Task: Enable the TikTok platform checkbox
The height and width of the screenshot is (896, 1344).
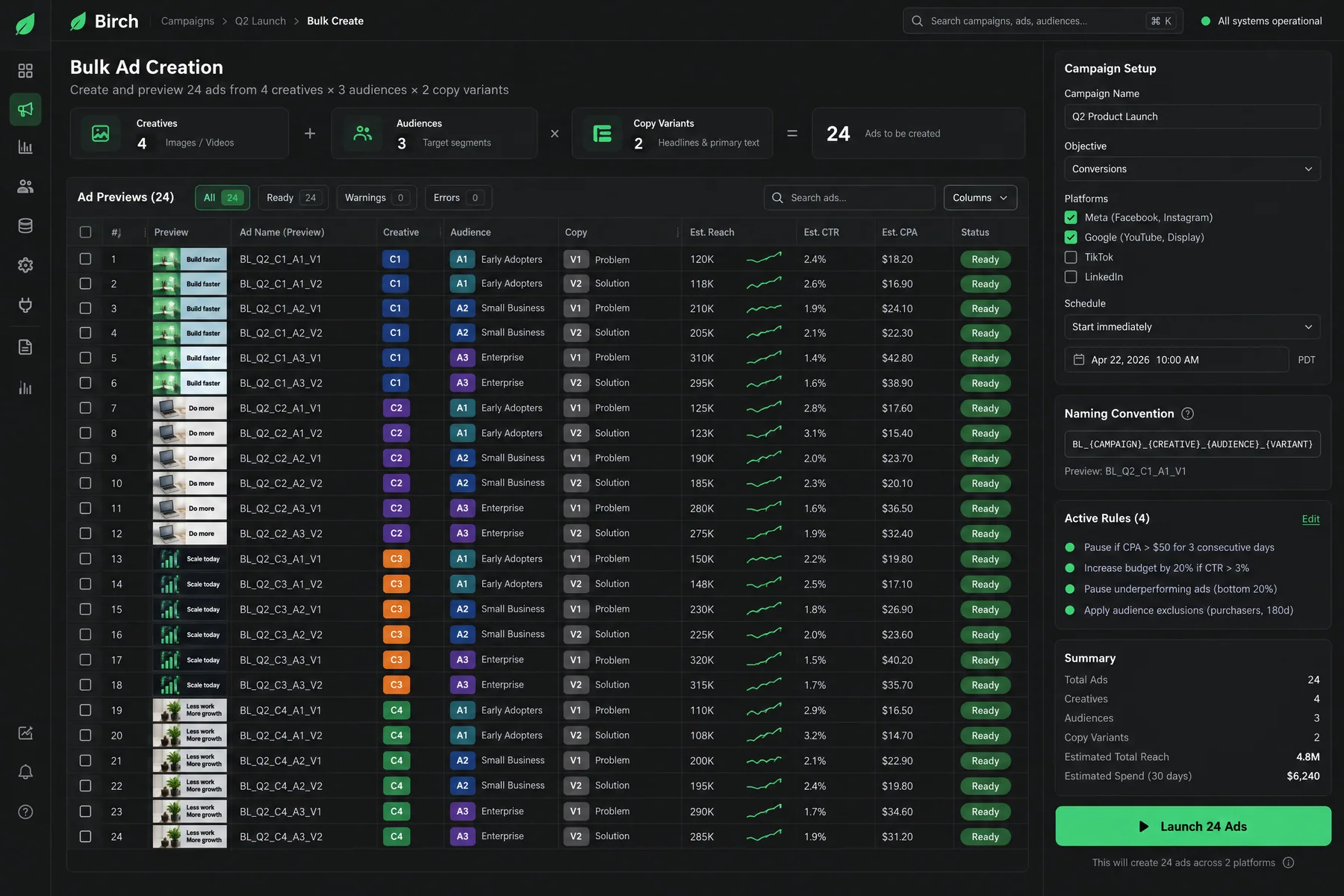Action: click(x=1071, y=257)
